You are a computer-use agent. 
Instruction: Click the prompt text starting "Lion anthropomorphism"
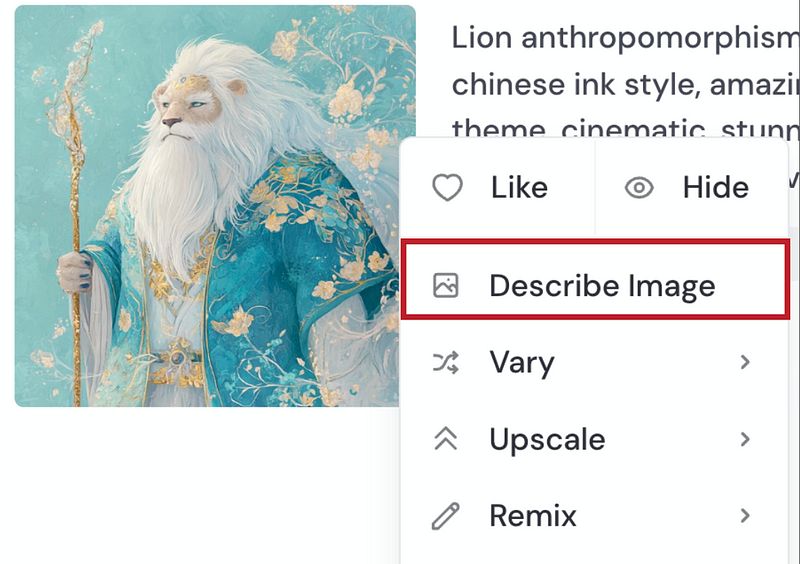tap(625, 38)
